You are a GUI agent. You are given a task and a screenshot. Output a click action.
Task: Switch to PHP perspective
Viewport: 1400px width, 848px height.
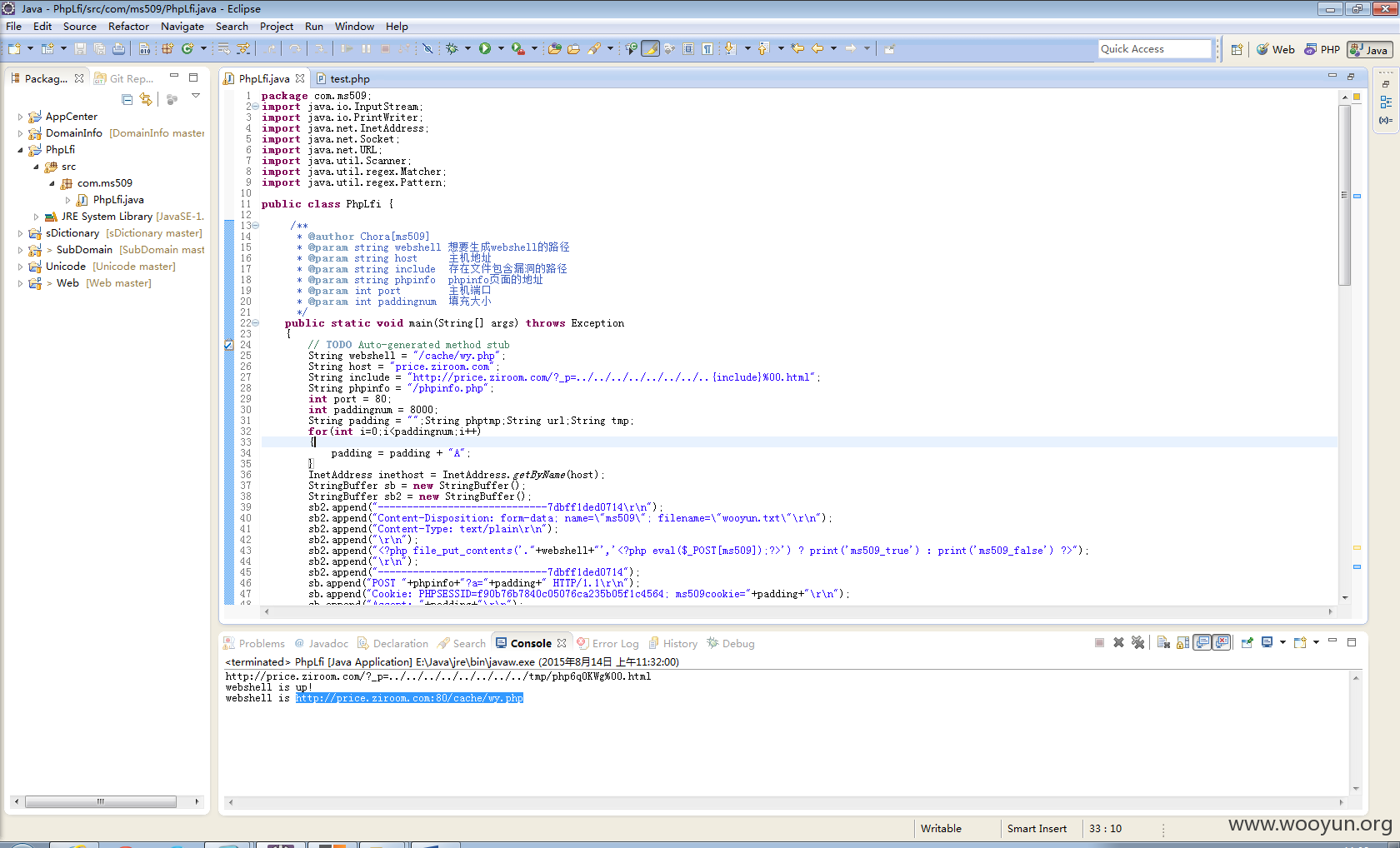click(1322, 50)
